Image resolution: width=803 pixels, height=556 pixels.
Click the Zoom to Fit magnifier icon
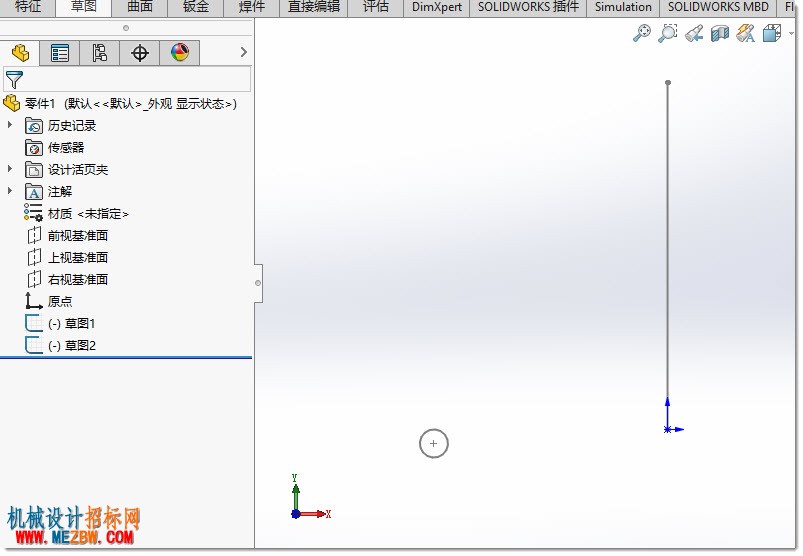tap(642, 33)
